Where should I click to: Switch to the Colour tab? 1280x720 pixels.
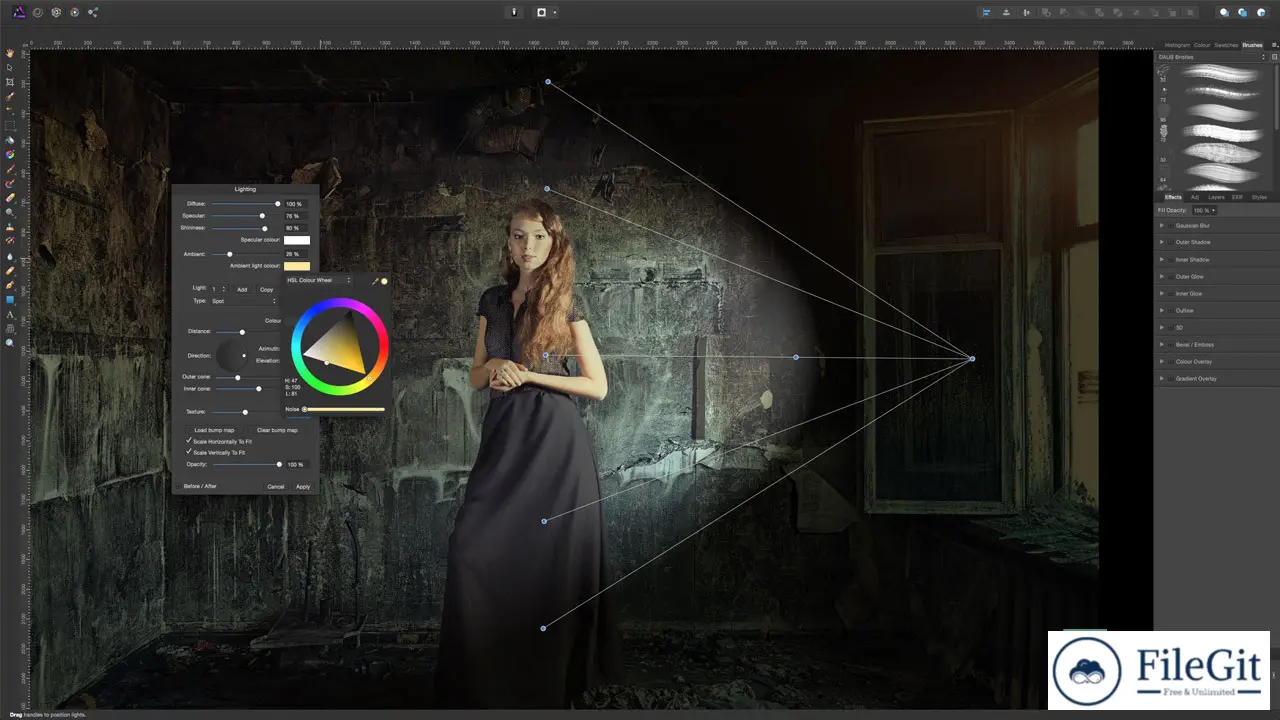pyautogui.click(x=1202, y=45)
